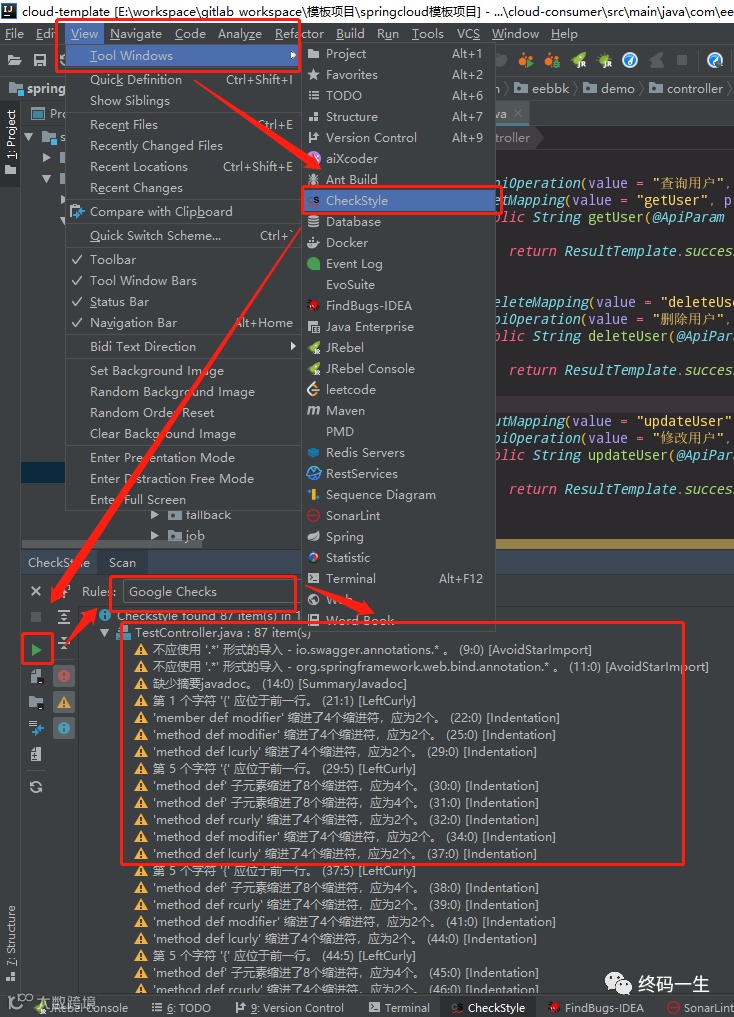
Task: Open FindBugs-IDEA tool window entry
Action: tap(398, 305)
